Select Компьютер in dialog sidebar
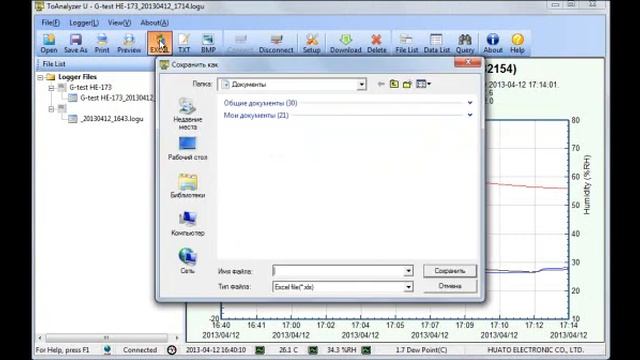Screen dimensions: 640x360 click(x=187, y=224)
